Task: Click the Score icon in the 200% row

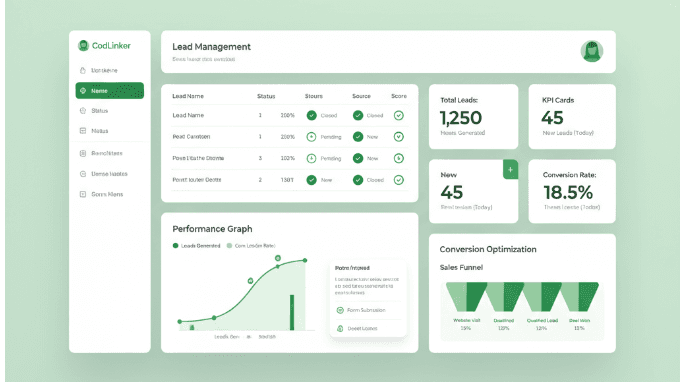Action: [399, 137]
